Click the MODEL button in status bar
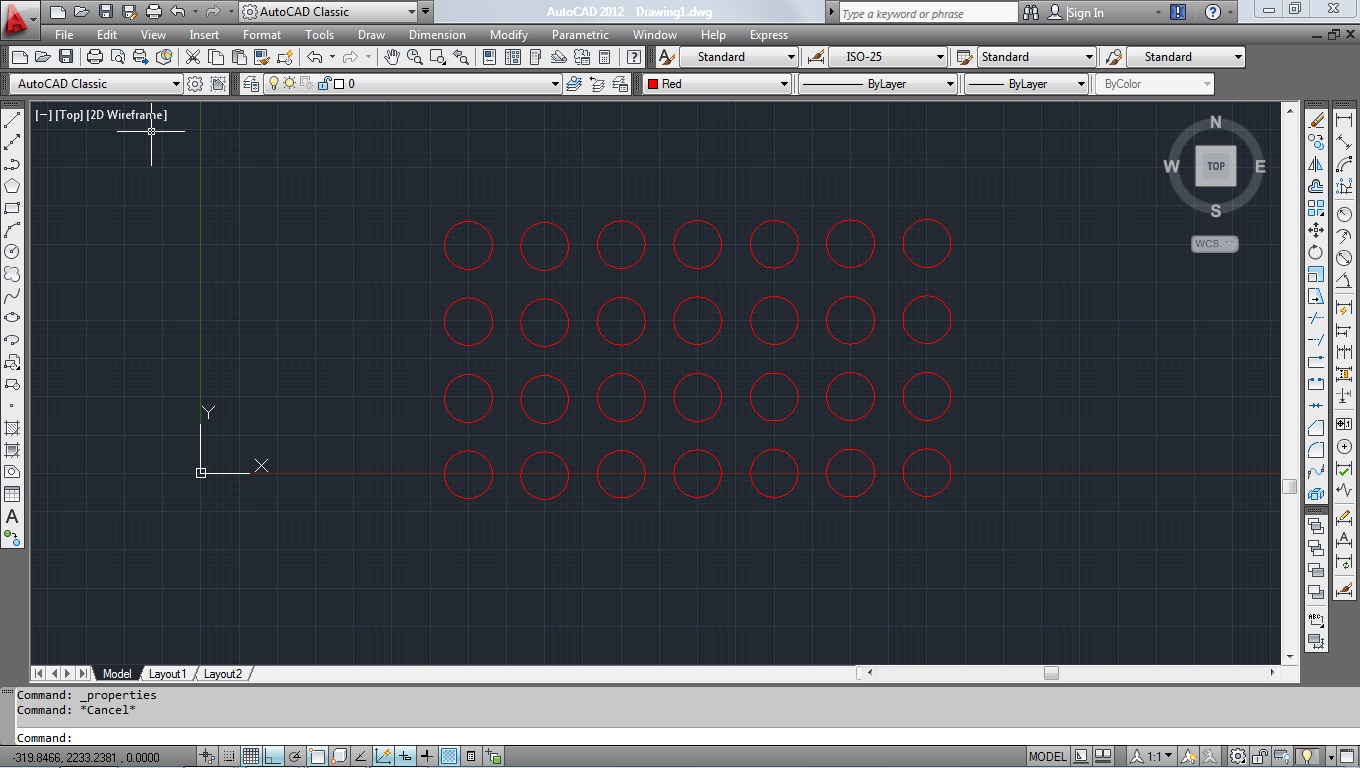Viewport: 1360px width, 768px height. coord(1047,756)
